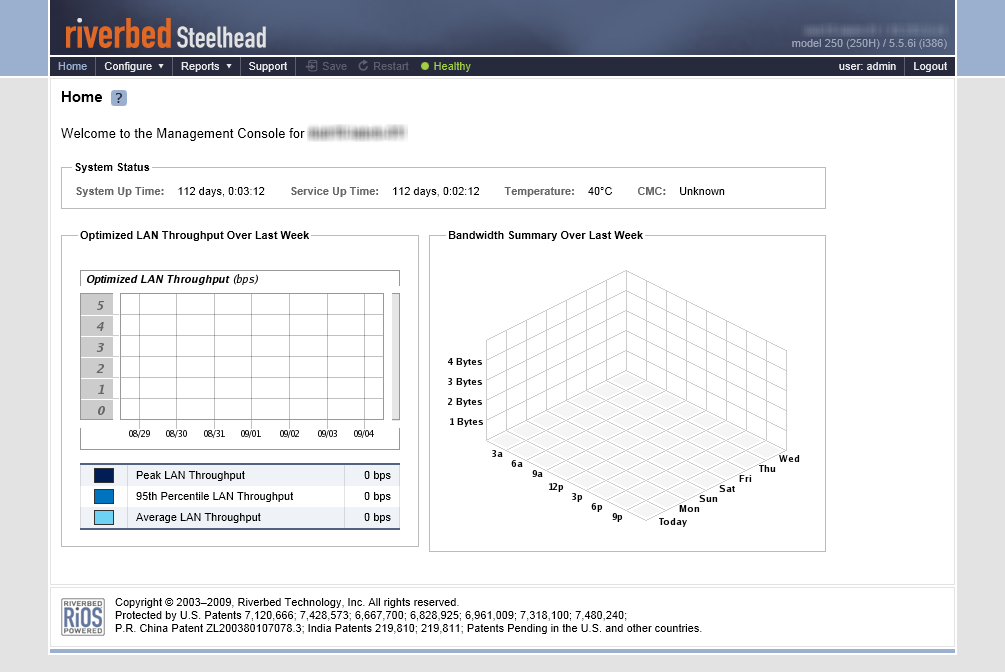Click the Bandwidth Summary Over Last Week heading
This screenshot has width=1005, height=672.
(x=545, y=235)
